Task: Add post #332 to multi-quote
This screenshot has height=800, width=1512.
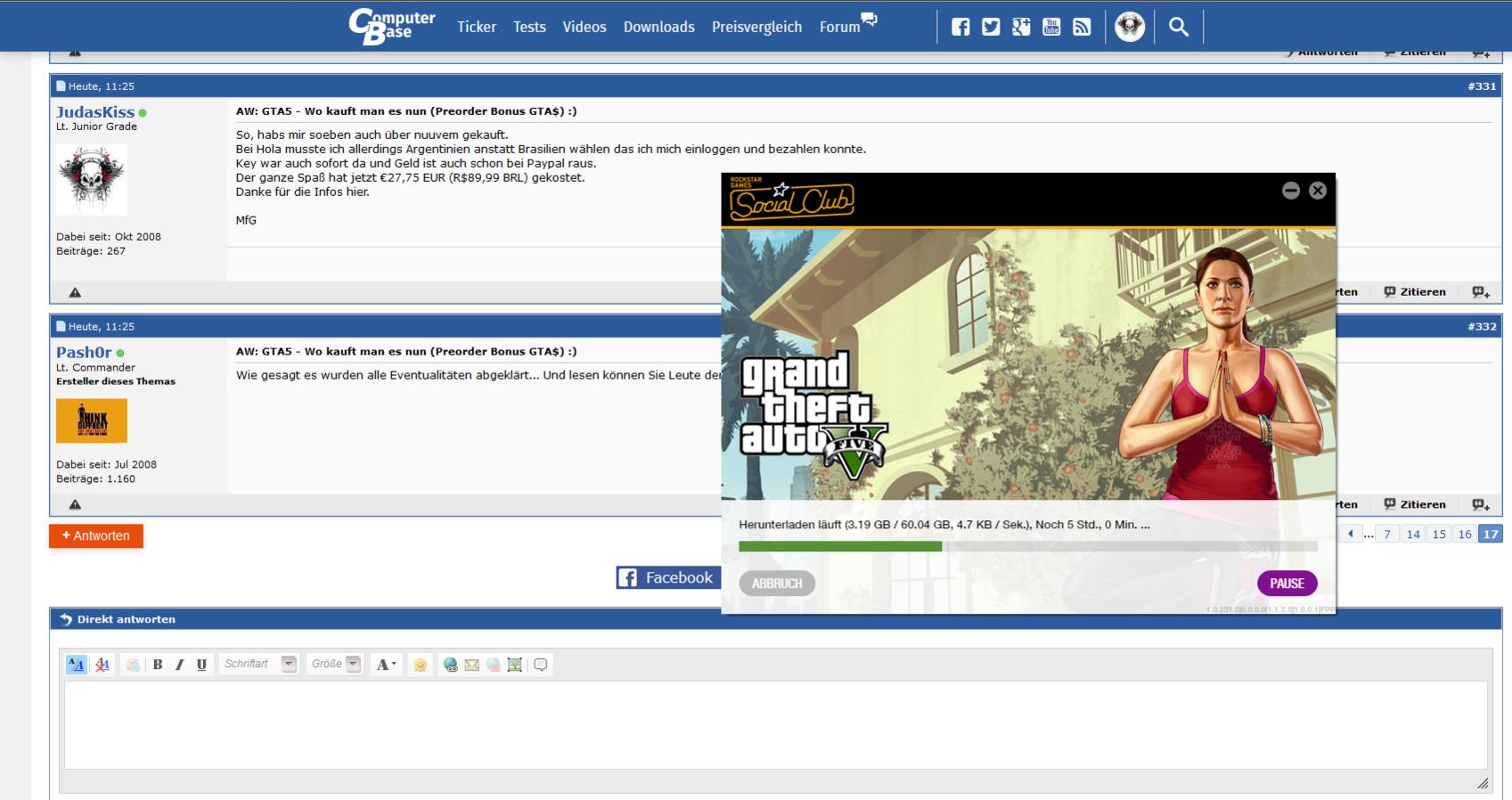Action: coord(1481,504)
